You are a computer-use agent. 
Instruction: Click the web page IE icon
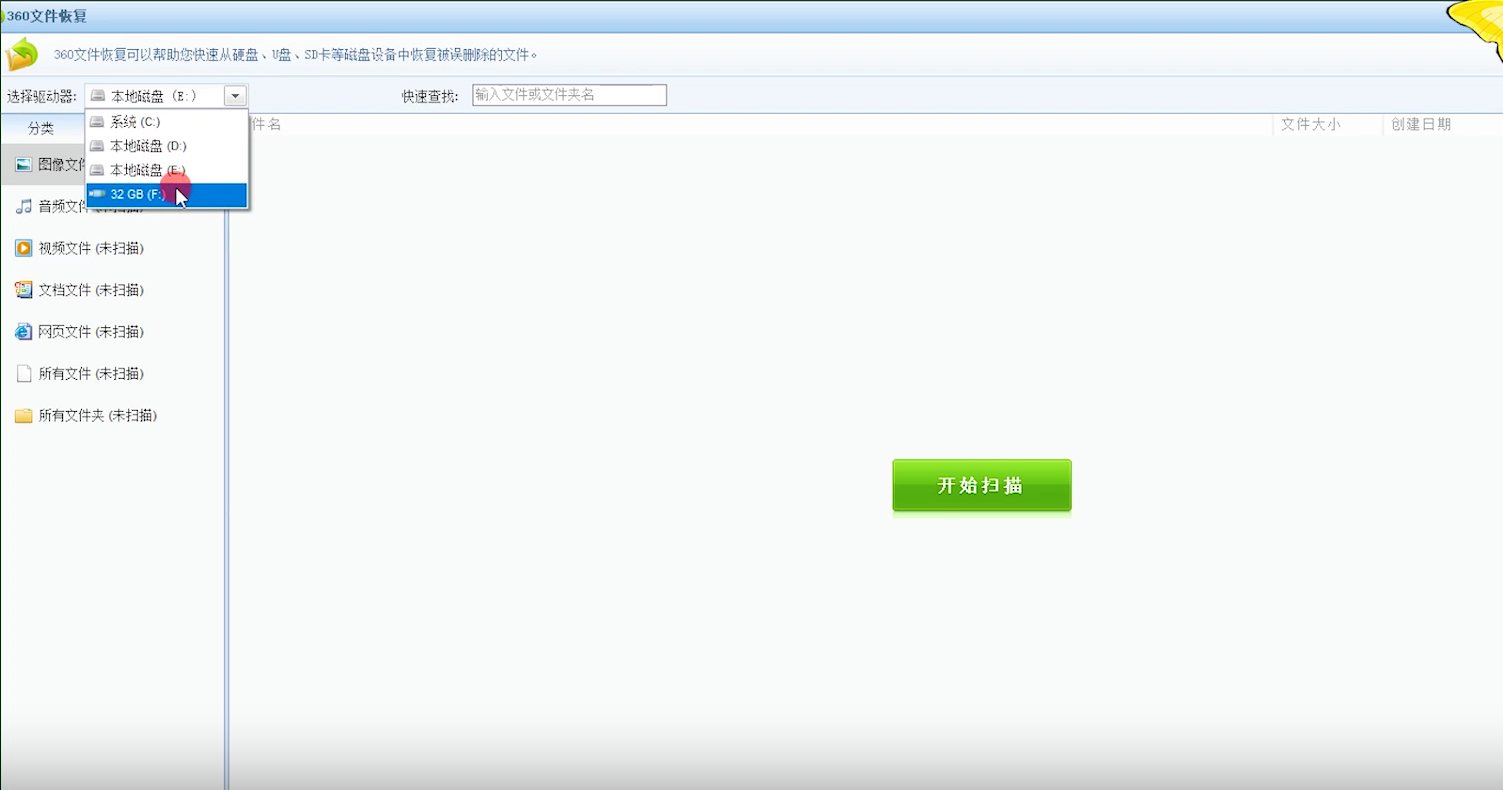click(x=24, y=332)
